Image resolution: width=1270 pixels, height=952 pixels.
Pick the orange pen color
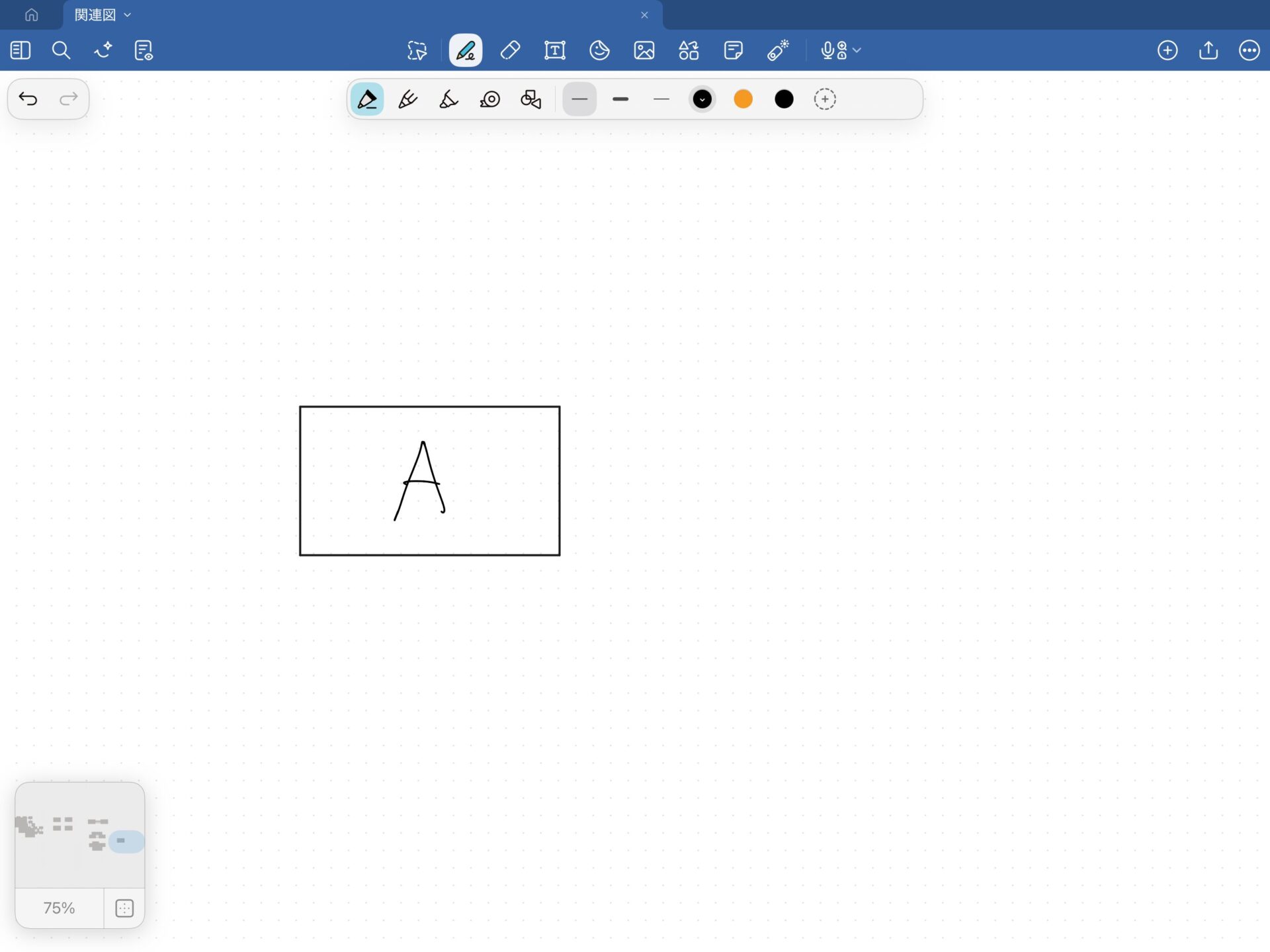tap(743, 99)
